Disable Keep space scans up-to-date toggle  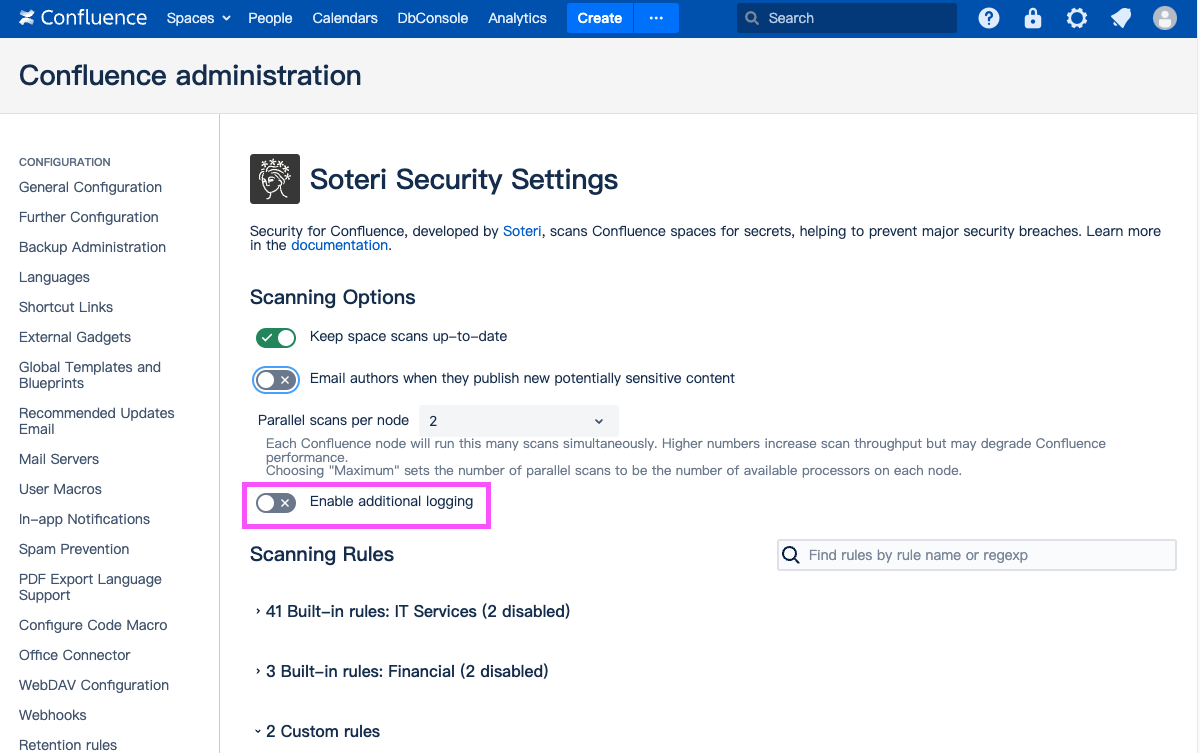tap(276, 338)
